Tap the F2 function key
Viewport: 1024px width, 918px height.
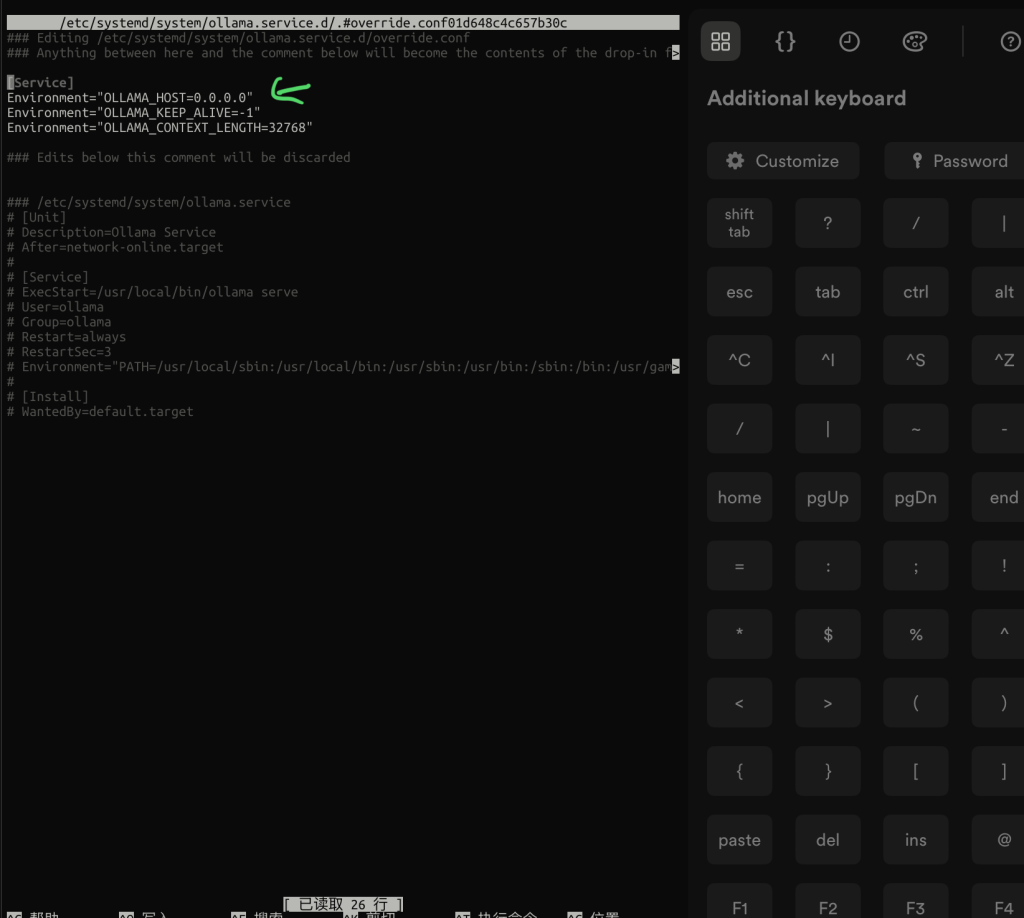click(827, 901)
